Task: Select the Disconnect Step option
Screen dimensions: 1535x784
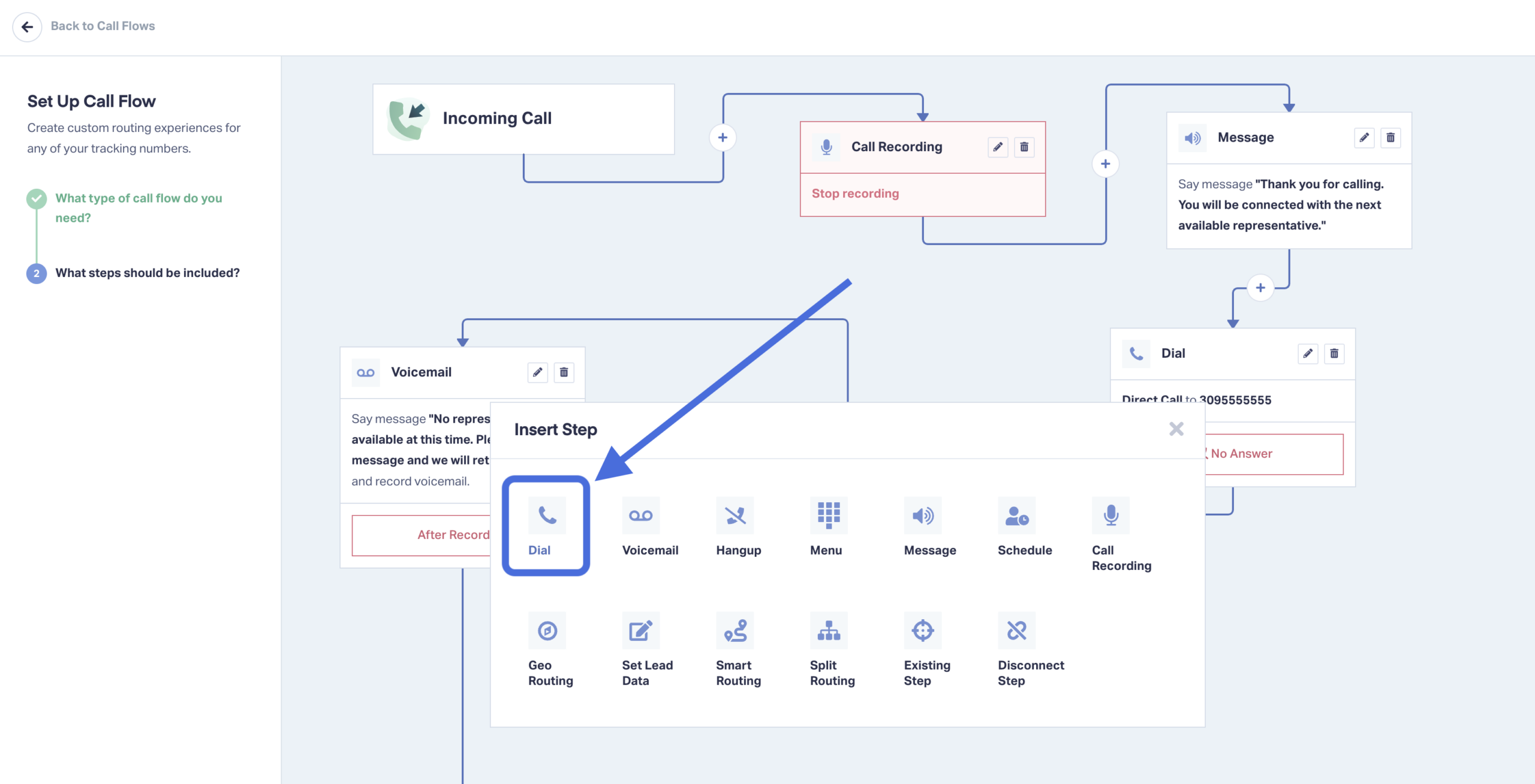Action: pyautogui.click(x=1031, y=650)
